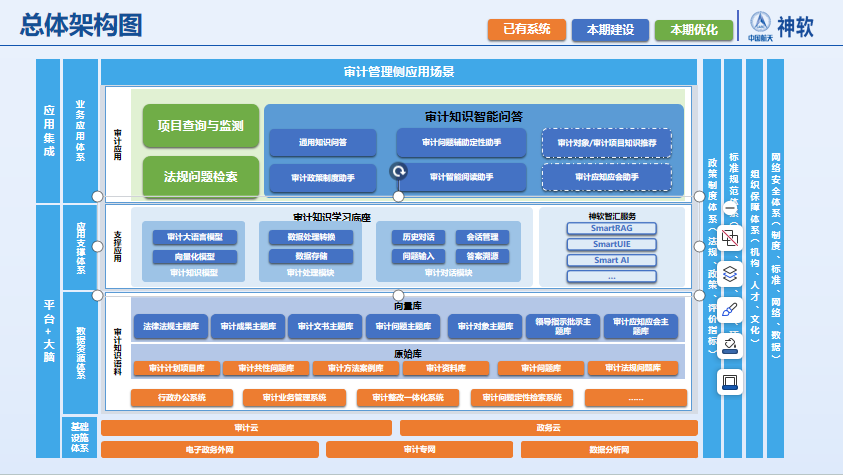Select the 电子政务外网 bar
Viewport: 843px width, 475px height.
[x=210, y=450]
